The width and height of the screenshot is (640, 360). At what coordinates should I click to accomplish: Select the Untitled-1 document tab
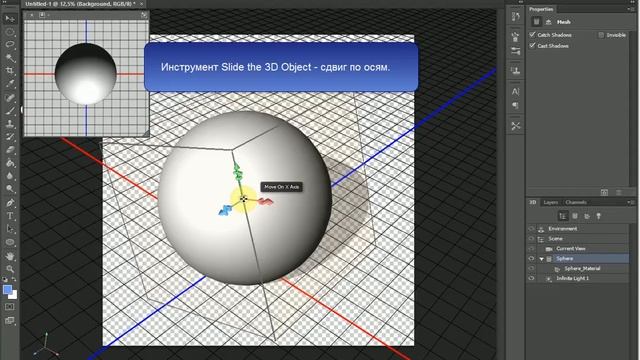click(80, 4)
